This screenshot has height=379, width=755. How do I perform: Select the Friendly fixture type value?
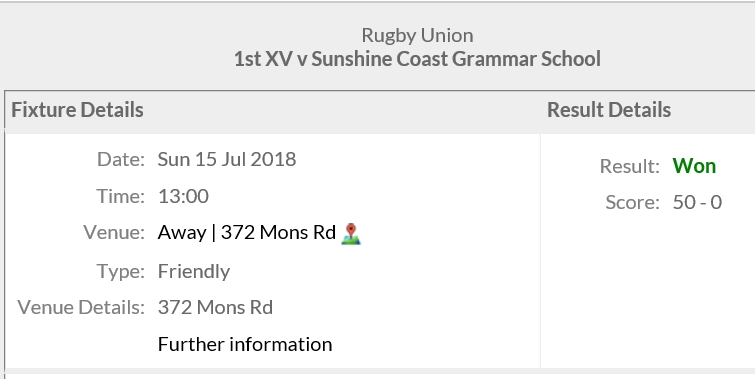coord(194,272)
